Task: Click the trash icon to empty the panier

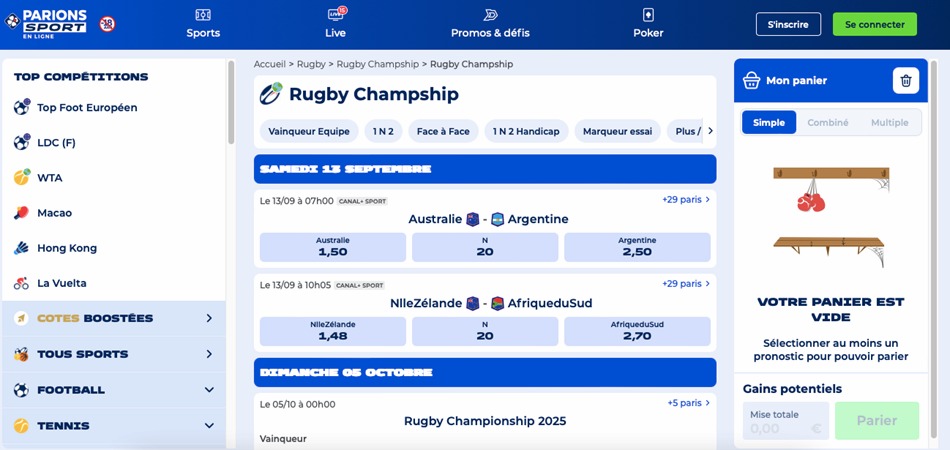Action: (x=905, y=80)
